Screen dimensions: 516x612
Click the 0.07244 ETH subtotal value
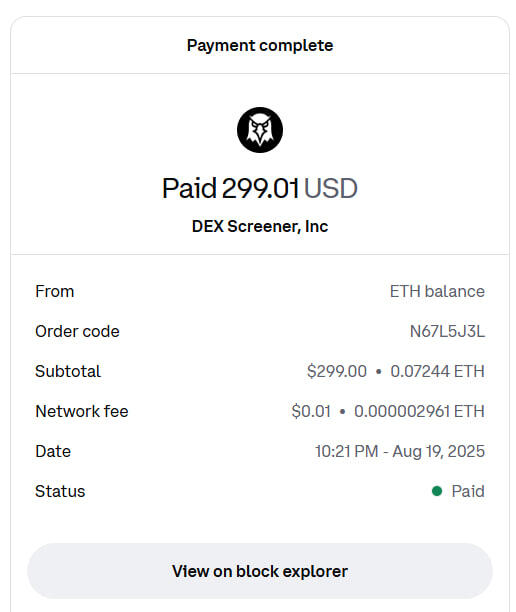(438, 371)
